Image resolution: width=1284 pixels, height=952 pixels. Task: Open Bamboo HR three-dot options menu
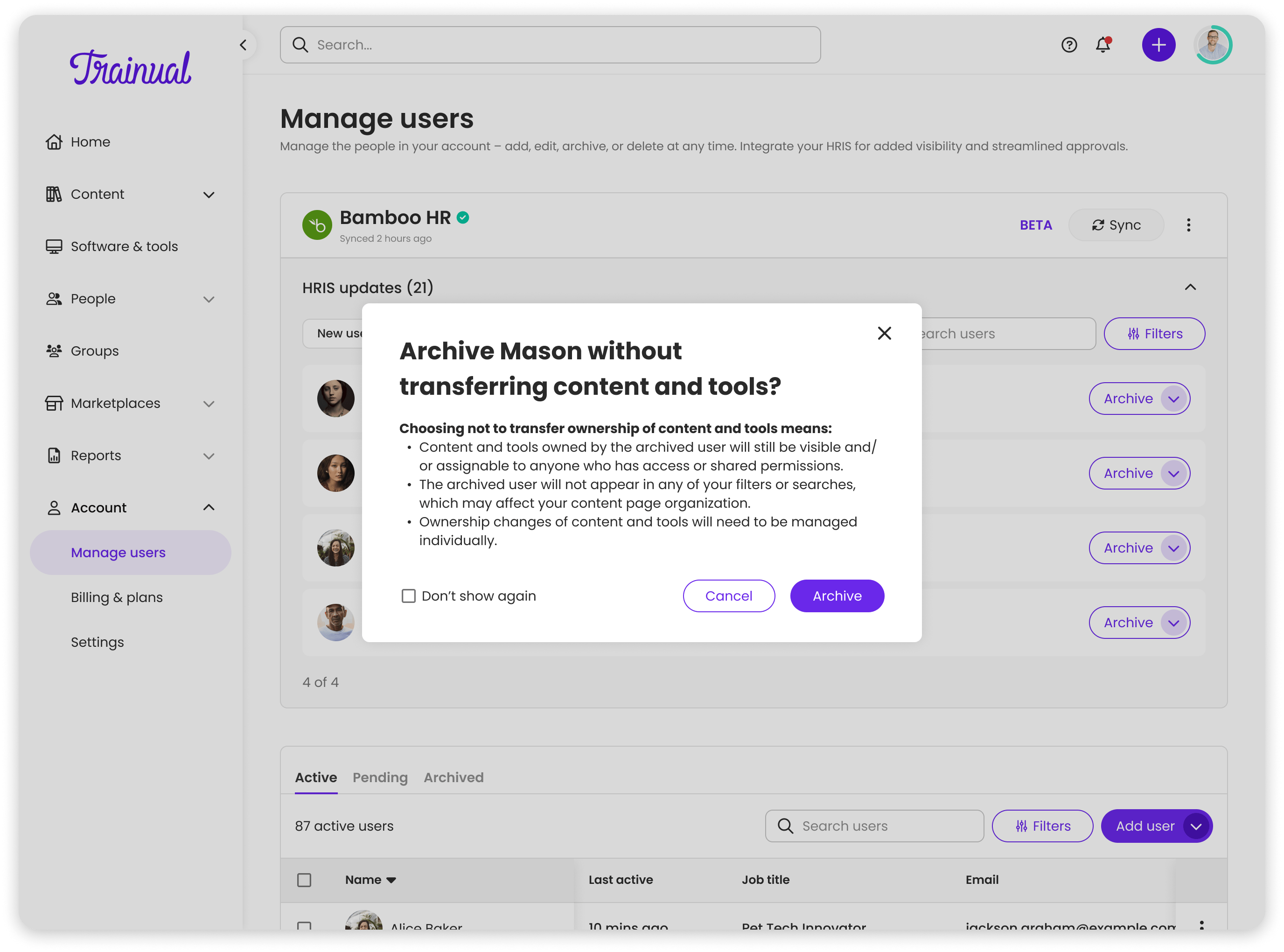pos(1188,225)
